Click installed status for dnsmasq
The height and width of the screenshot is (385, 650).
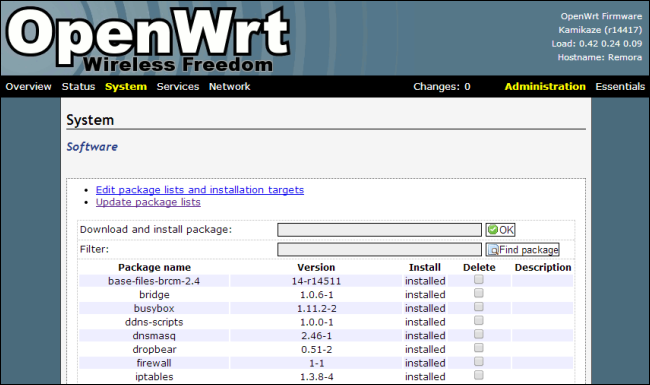(x=425, y=336)
